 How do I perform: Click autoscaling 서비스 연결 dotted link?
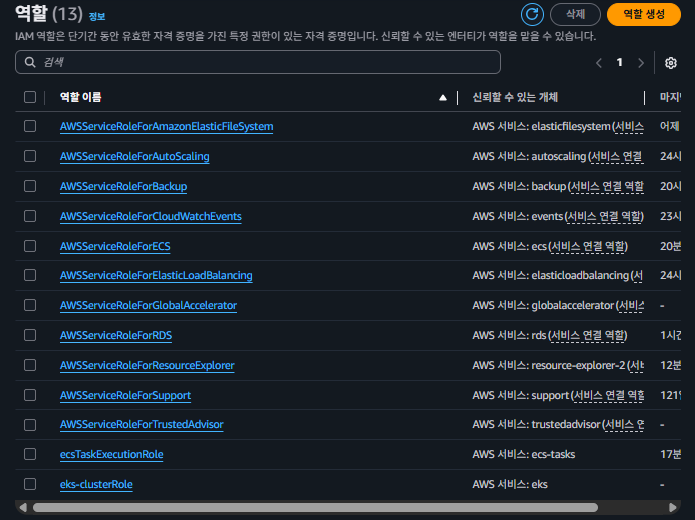[x=617, y=156]
